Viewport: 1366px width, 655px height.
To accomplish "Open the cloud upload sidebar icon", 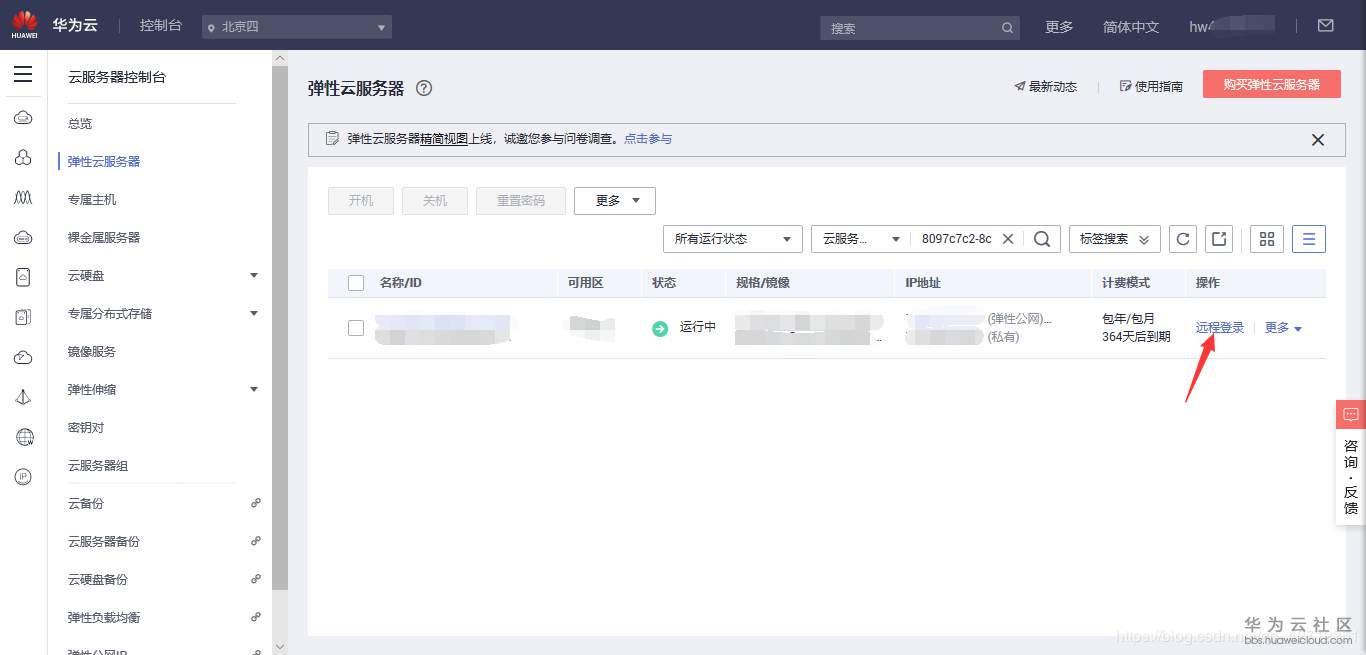I will (x=23, y=358).
